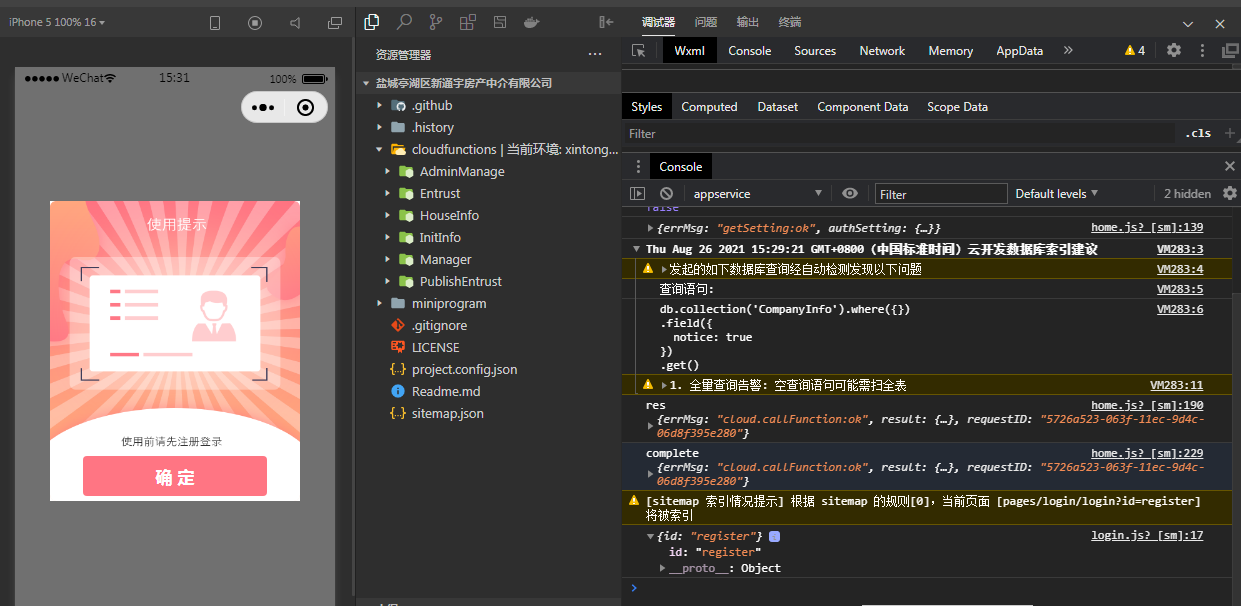1241x606 pixels.
Task: Open the console drawer vertical dots menu
Action: (638, 166)
